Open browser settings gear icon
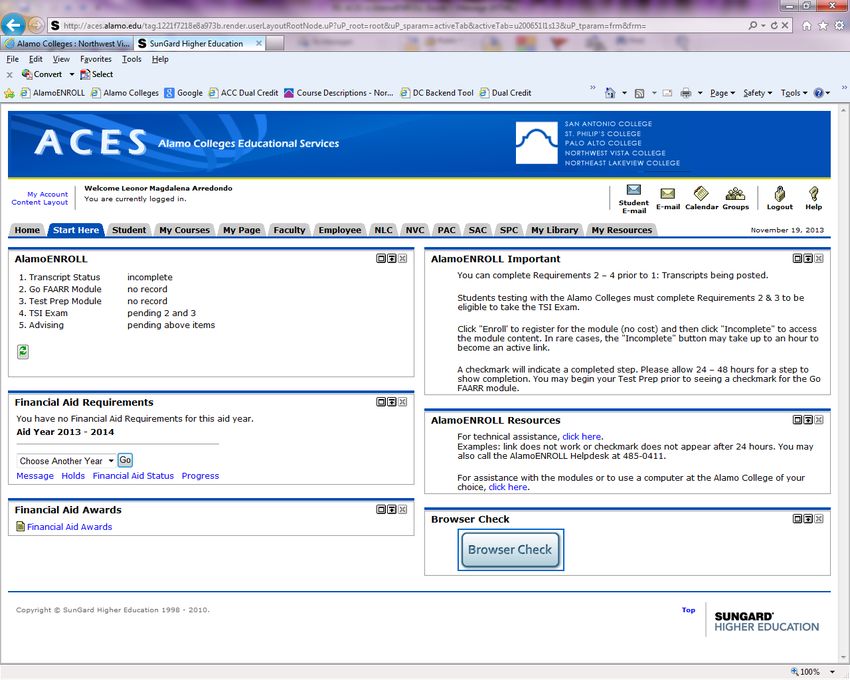Viewport: 850px width, 680px height. 839,25
